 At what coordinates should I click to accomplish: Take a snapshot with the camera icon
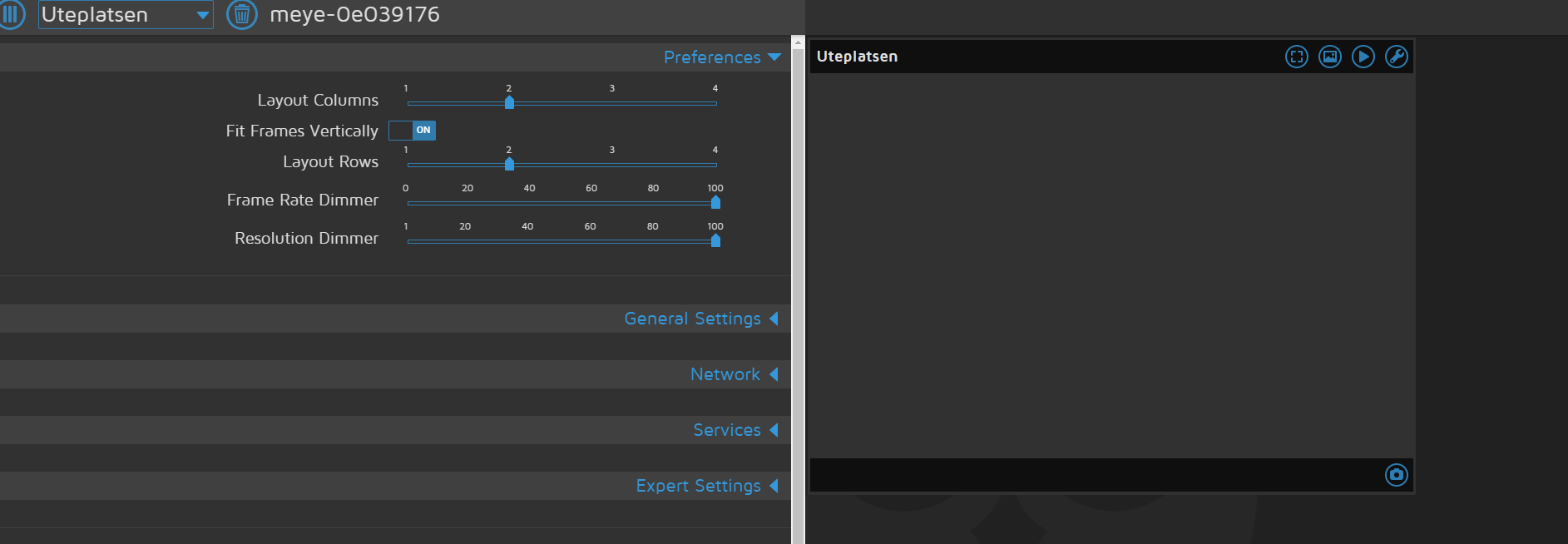(x=1397, y=475)
